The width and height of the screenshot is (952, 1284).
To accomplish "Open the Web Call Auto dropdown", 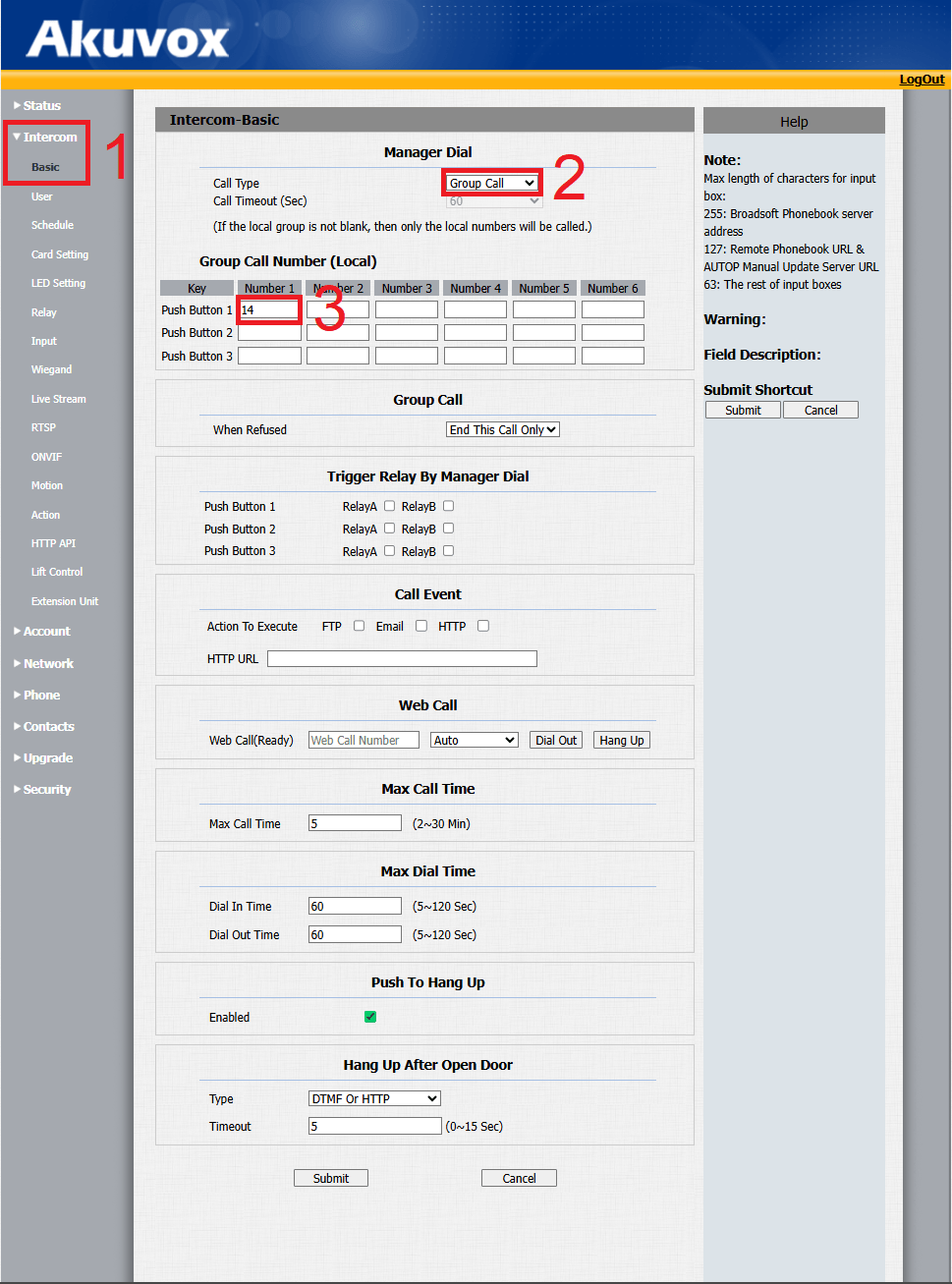I will (474, 739).
